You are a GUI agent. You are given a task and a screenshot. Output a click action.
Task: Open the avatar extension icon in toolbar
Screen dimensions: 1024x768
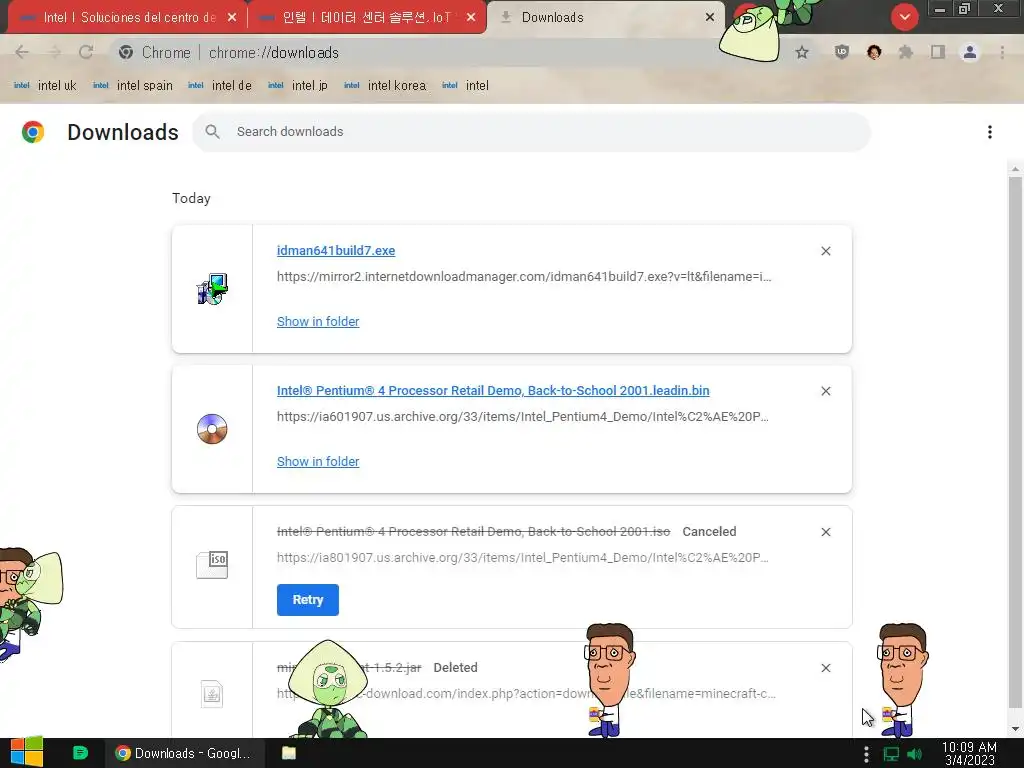pyautogui.click(x=874, y=52)
